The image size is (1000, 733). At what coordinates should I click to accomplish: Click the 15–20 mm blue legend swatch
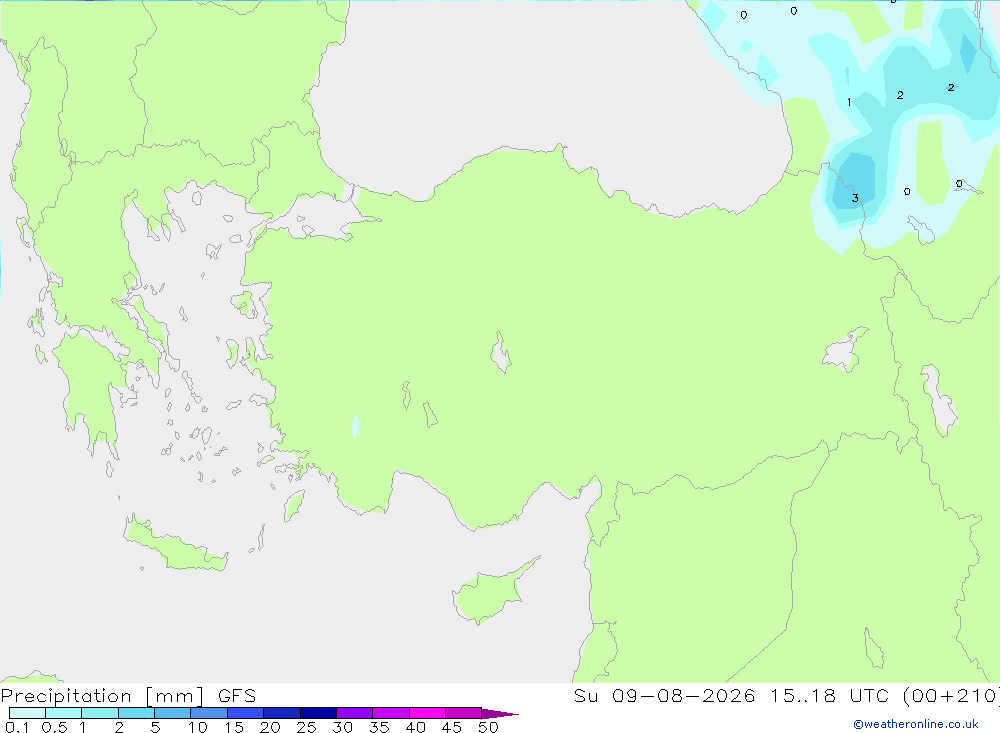[246, 713]
